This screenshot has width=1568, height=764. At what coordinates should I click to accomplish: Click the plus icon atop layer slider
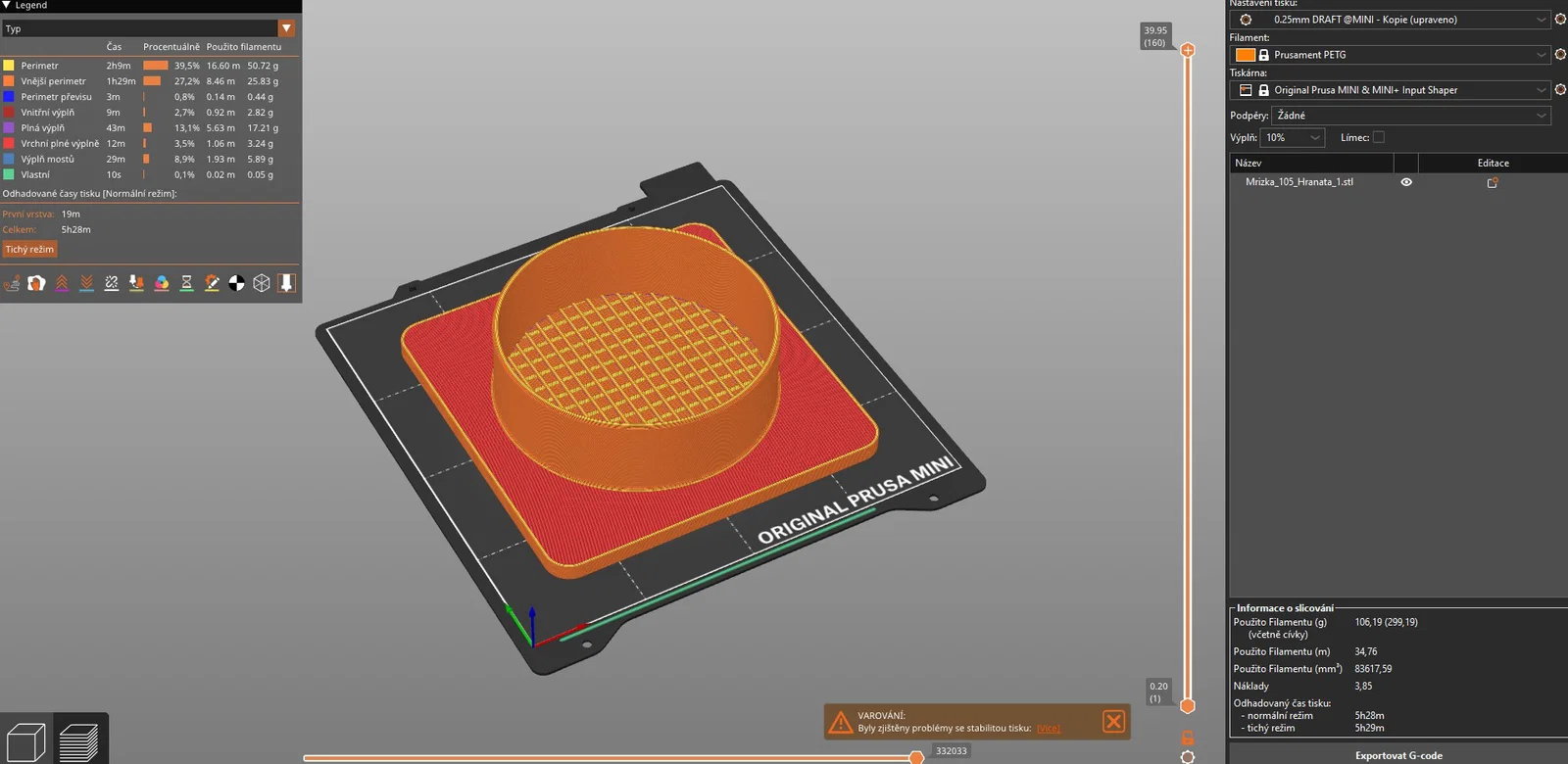point(1188,50)
